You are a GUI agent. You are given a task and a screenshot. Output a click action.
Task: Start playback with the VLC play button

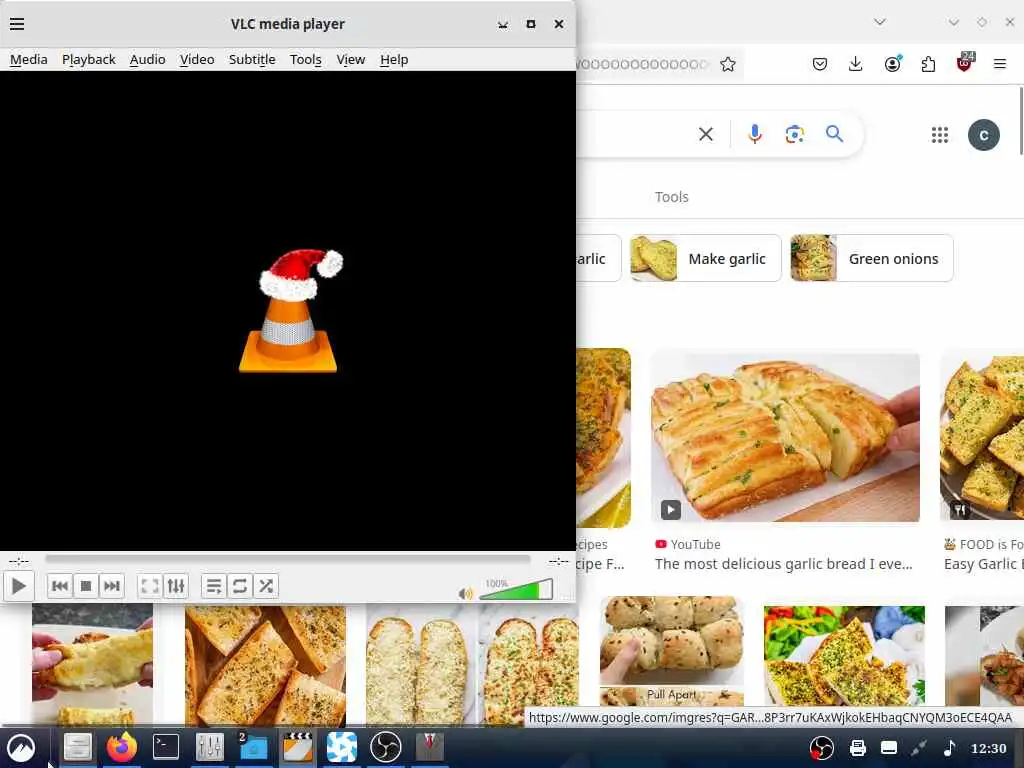point(18,586)
